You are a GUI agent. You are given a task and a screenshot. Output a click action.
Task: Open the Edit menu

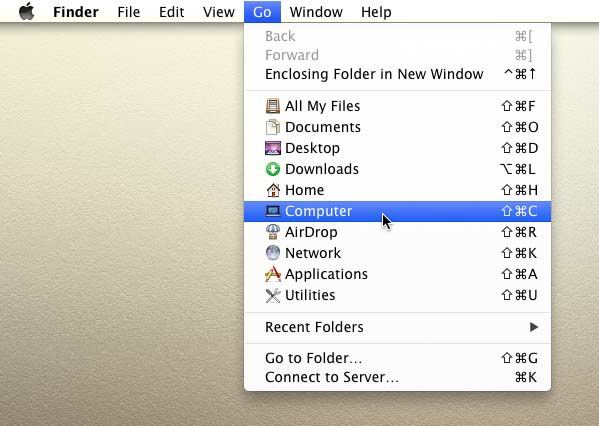172,12
